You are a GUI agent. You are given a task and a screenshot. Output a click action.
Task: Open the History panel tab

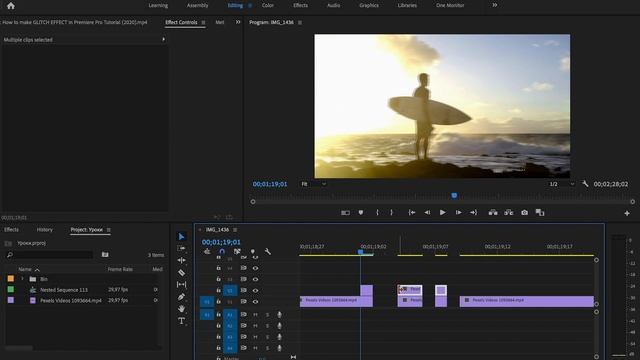tap(44, 230)
